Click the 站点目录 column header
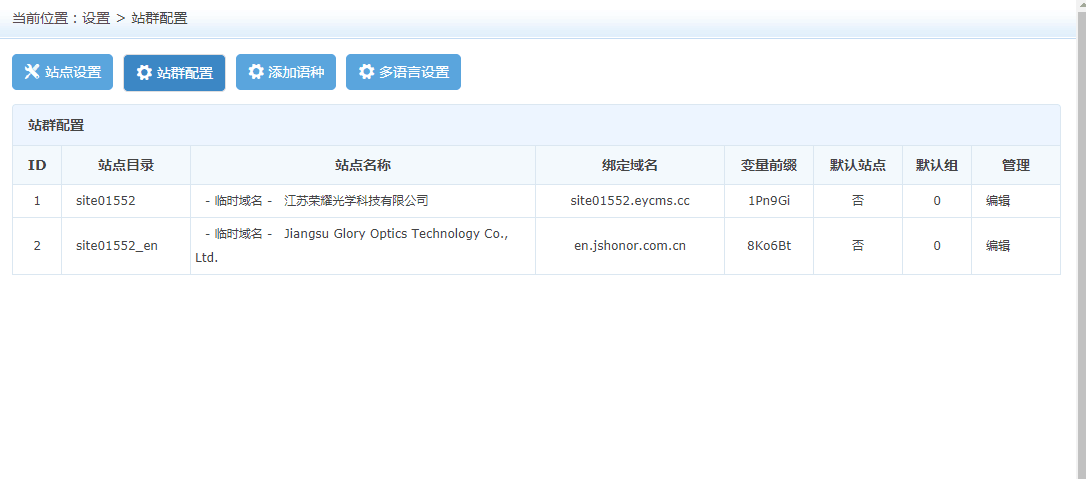This screenshot has height=479, width=1086. (126, 165)
